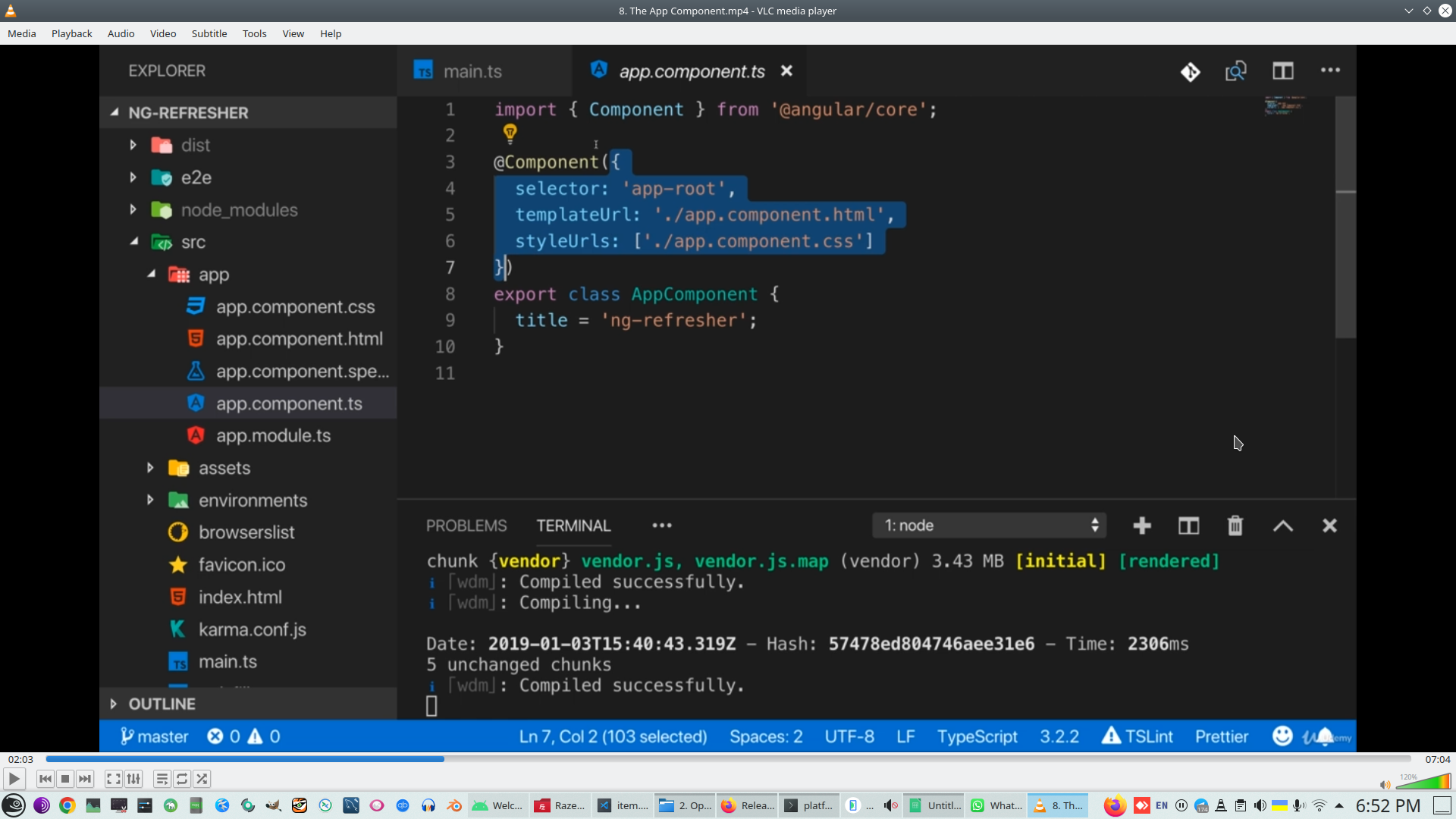Click the seek bar to jump ahead
This screenshot has width=1456, height=819.
point(910,759)
